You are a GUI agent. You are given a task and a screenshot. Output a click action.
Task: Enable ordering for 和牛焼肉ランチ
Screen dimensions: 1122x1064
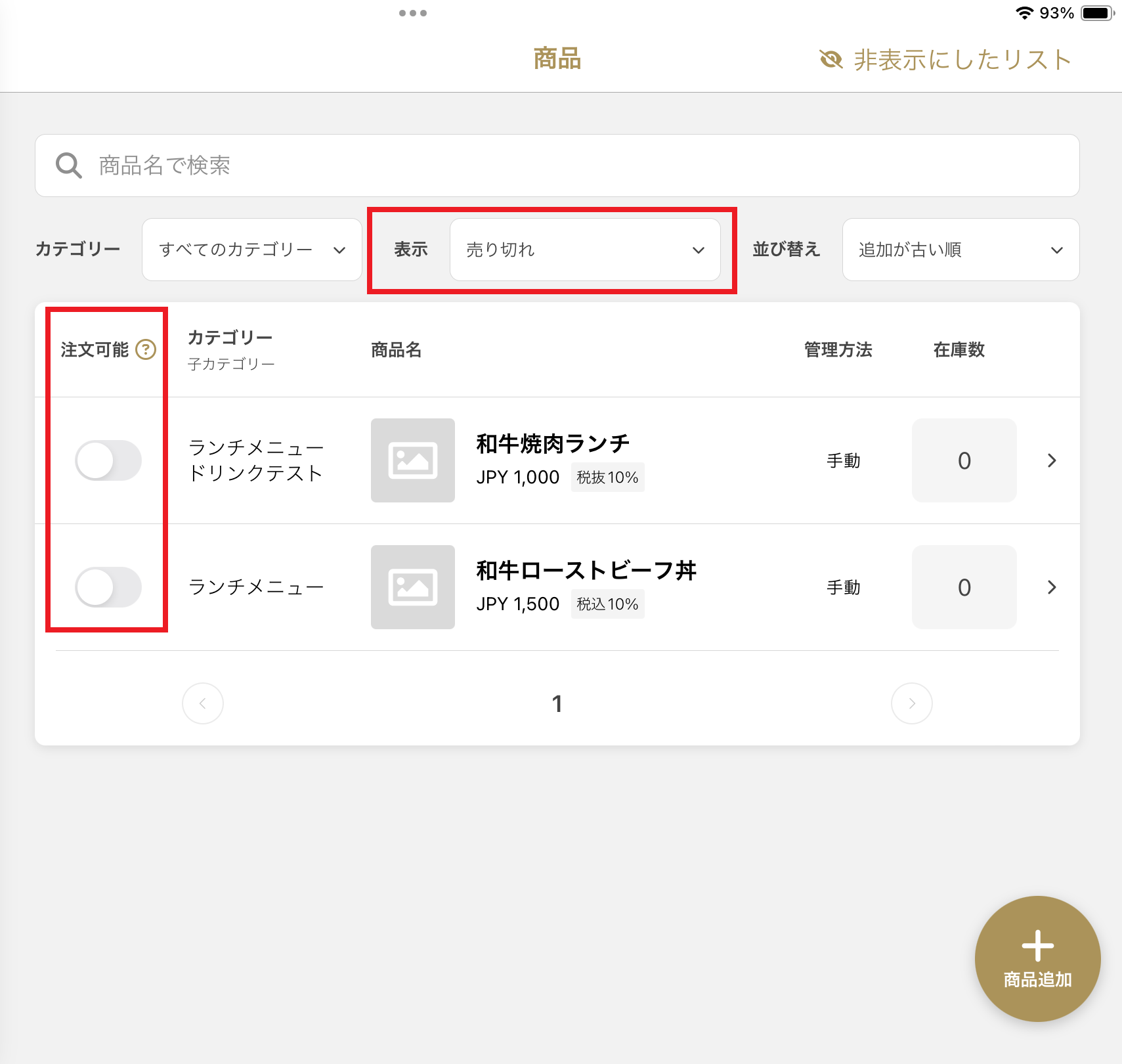click(x=108, y=460)
